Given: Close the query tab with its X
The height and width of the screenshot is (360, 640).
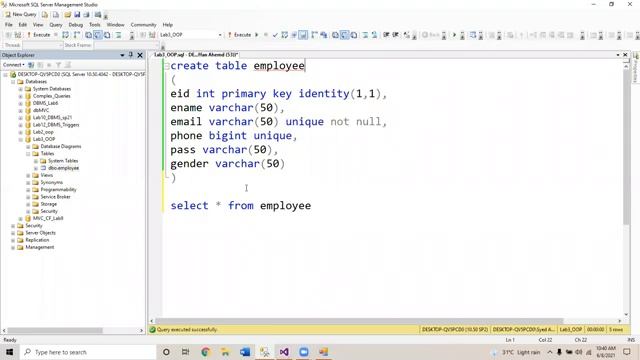Looking at the screenshot, I should click(x=625, y=55).
